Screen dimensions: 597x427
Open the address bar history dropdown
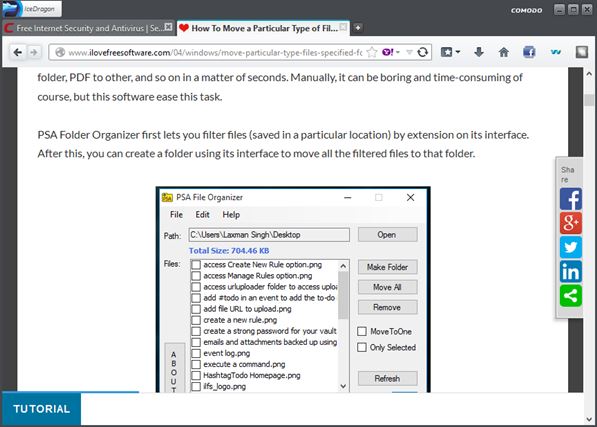tap(409, 52)
